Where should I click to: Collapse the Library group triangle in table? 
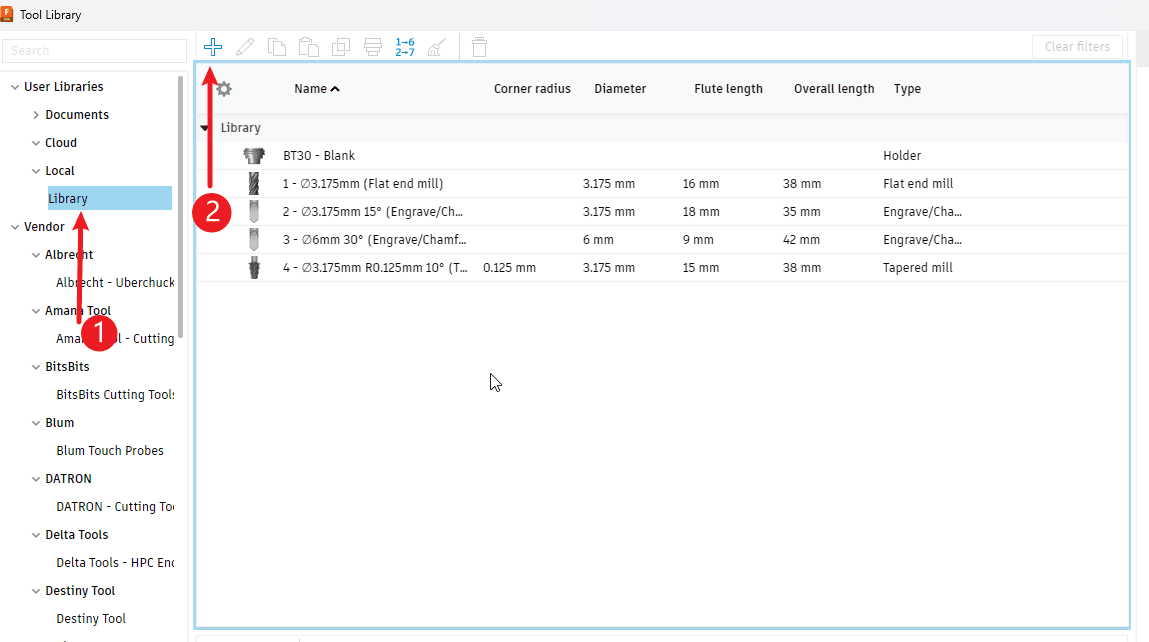tap(205, 128)
